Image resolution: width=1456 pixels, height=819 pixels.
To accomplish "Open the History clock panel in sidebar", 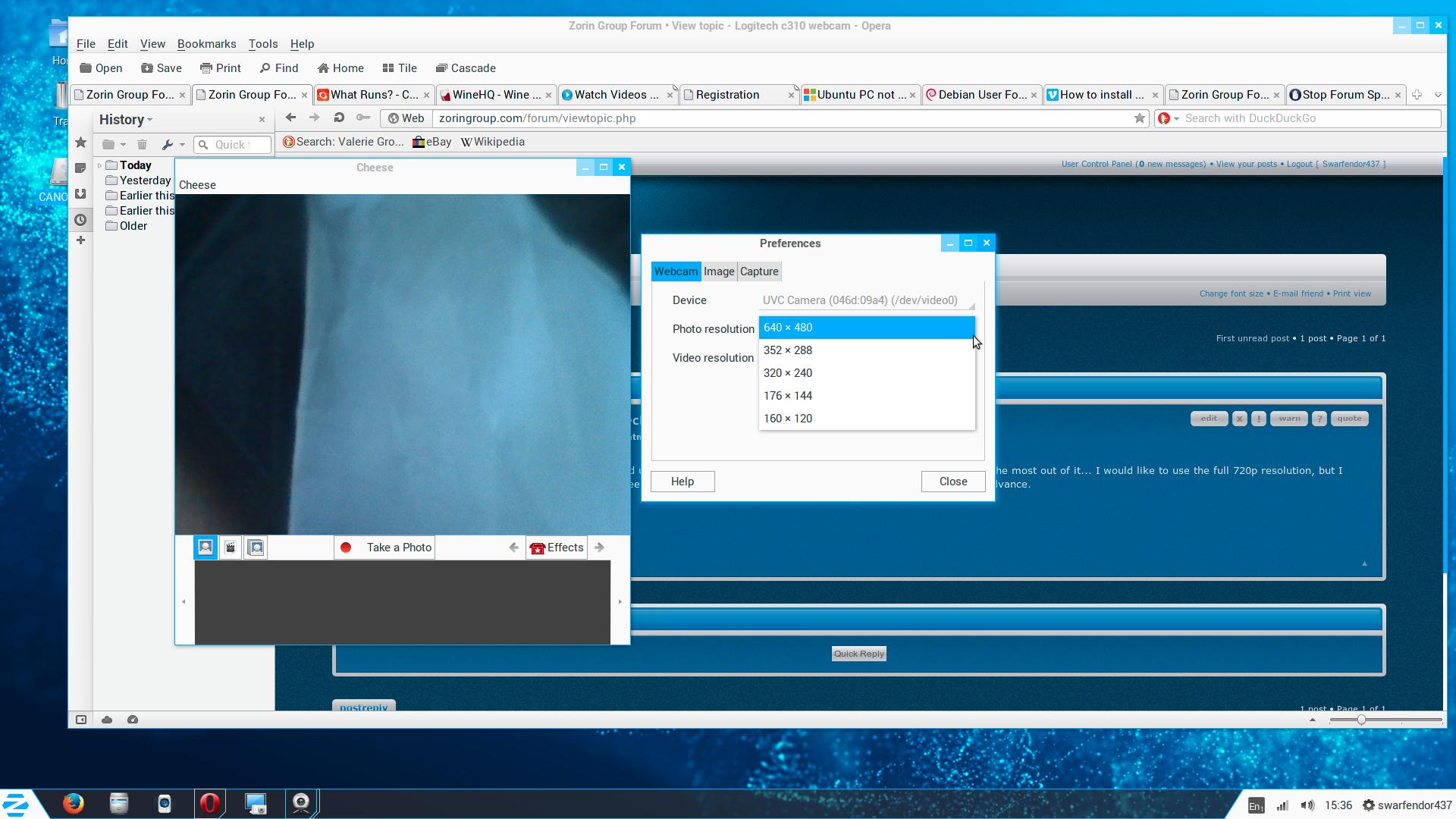I will [81, 220].
